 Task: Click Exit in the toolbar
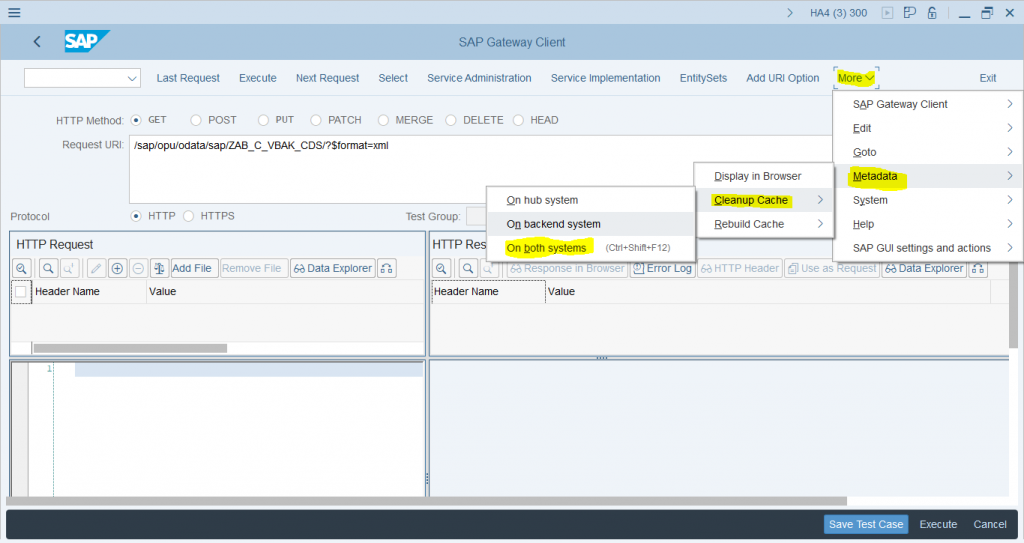pyautogui.click(x=987, y=78)
